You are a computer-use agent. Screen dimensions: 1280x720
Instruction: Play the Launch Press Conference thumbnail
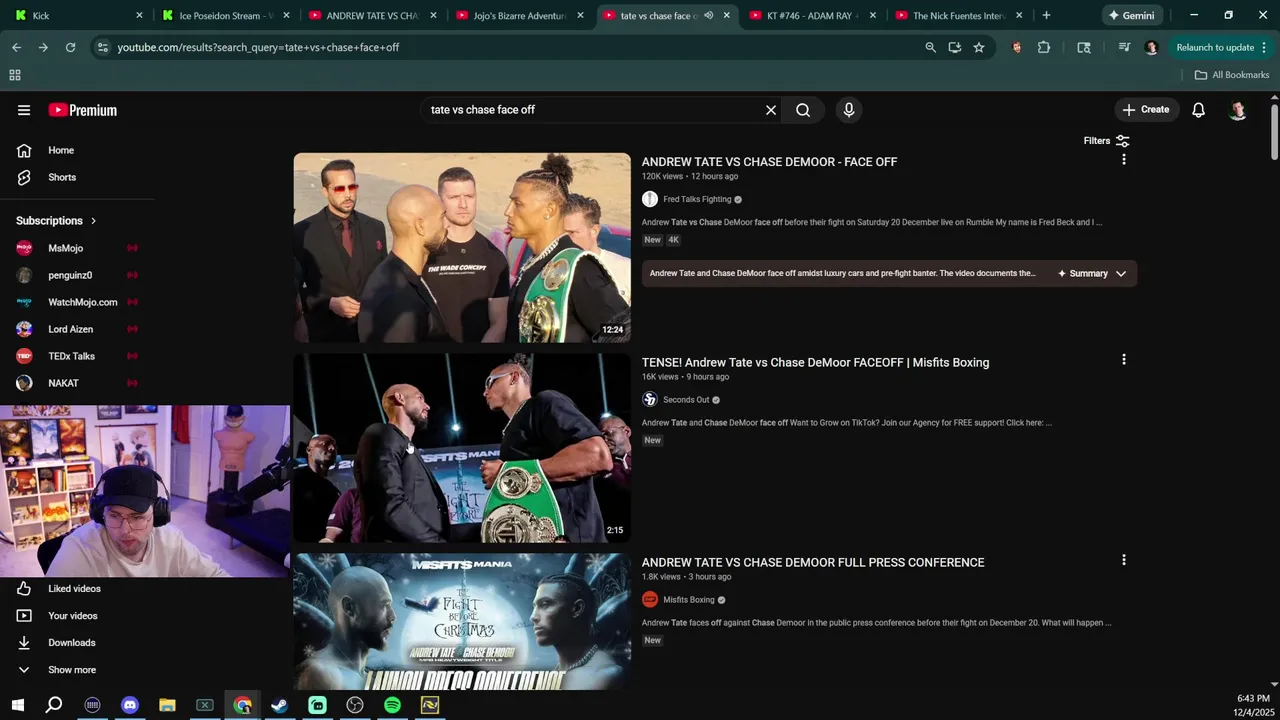click(462, 621)
